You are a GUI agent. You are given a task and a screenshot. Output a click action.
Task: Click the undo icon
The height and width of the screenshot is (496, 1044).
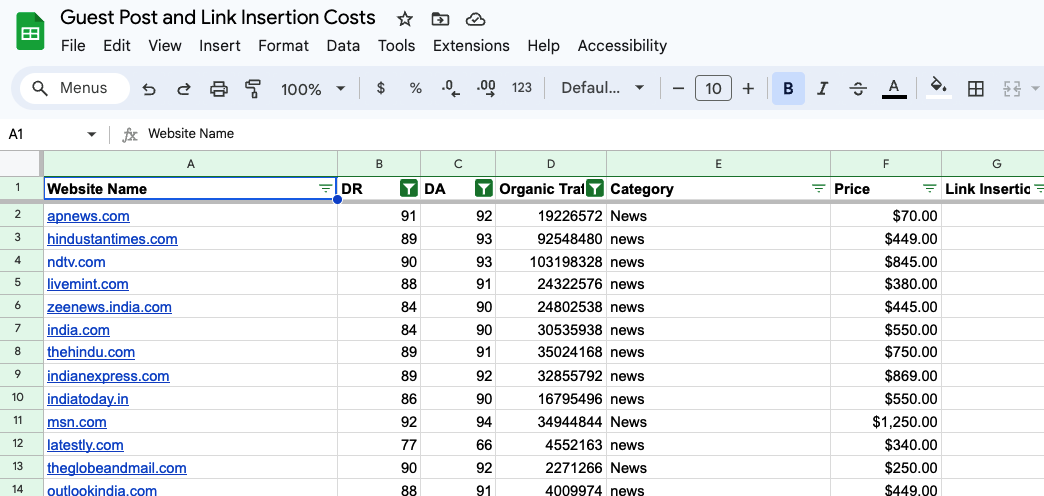point(149,89)
